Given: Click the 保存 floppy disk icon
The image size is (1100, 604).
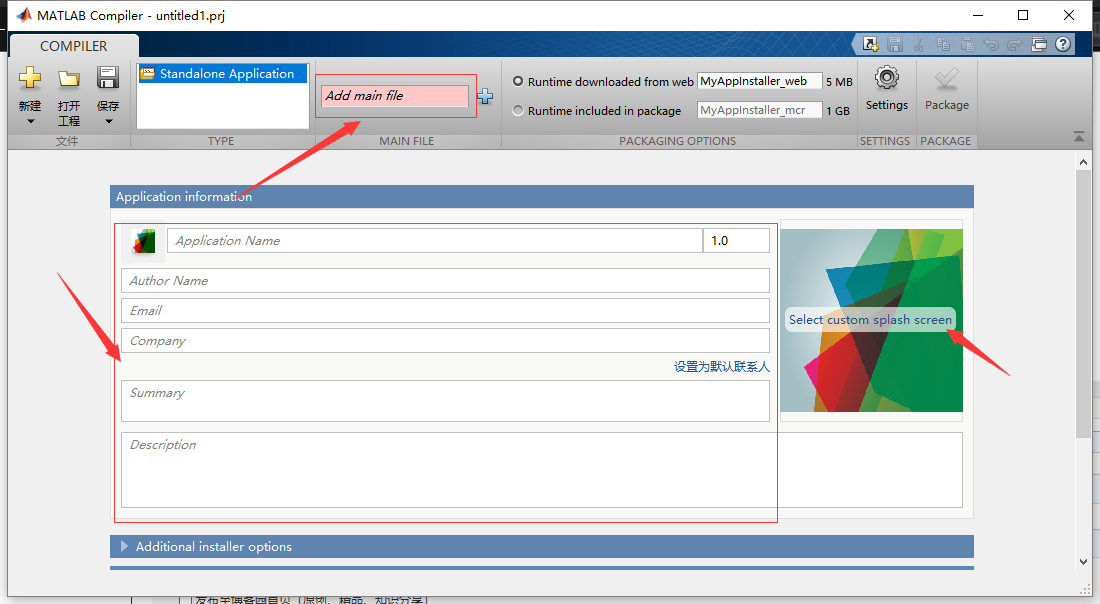Looking at the screenshot, I should point(108,77).
